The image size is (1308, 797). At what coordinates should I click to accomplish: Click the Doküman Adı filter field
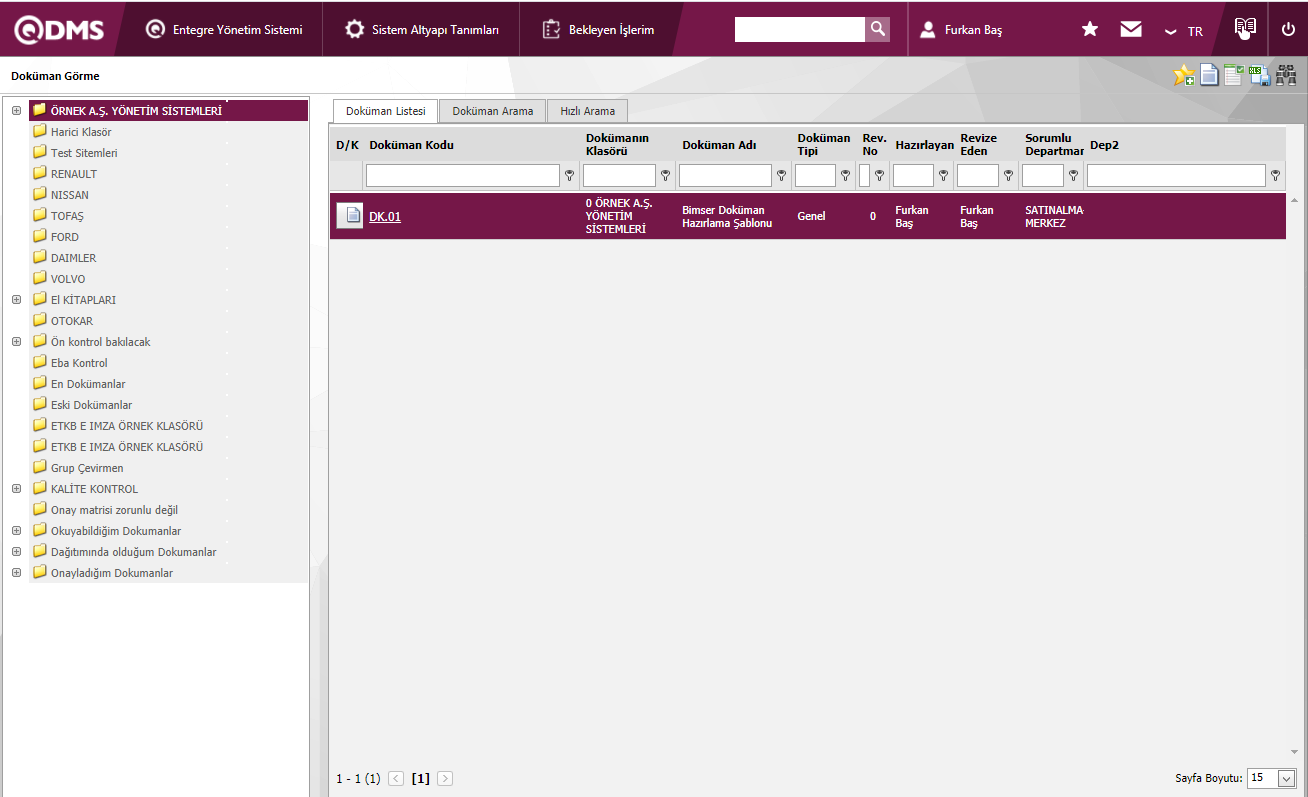(726, 176)
